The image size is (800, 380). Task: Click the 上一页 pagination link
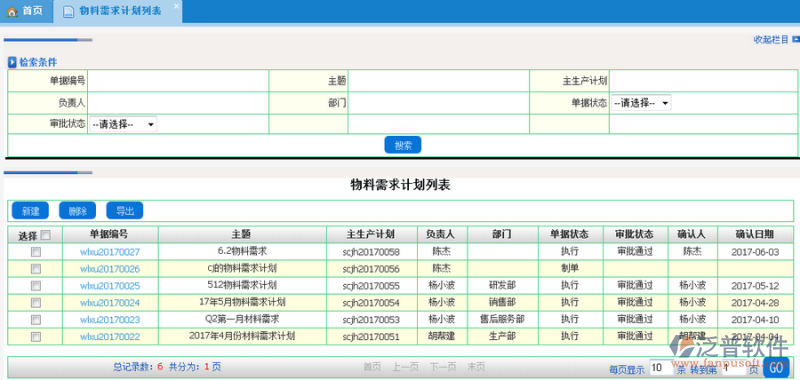coord(406,367)
